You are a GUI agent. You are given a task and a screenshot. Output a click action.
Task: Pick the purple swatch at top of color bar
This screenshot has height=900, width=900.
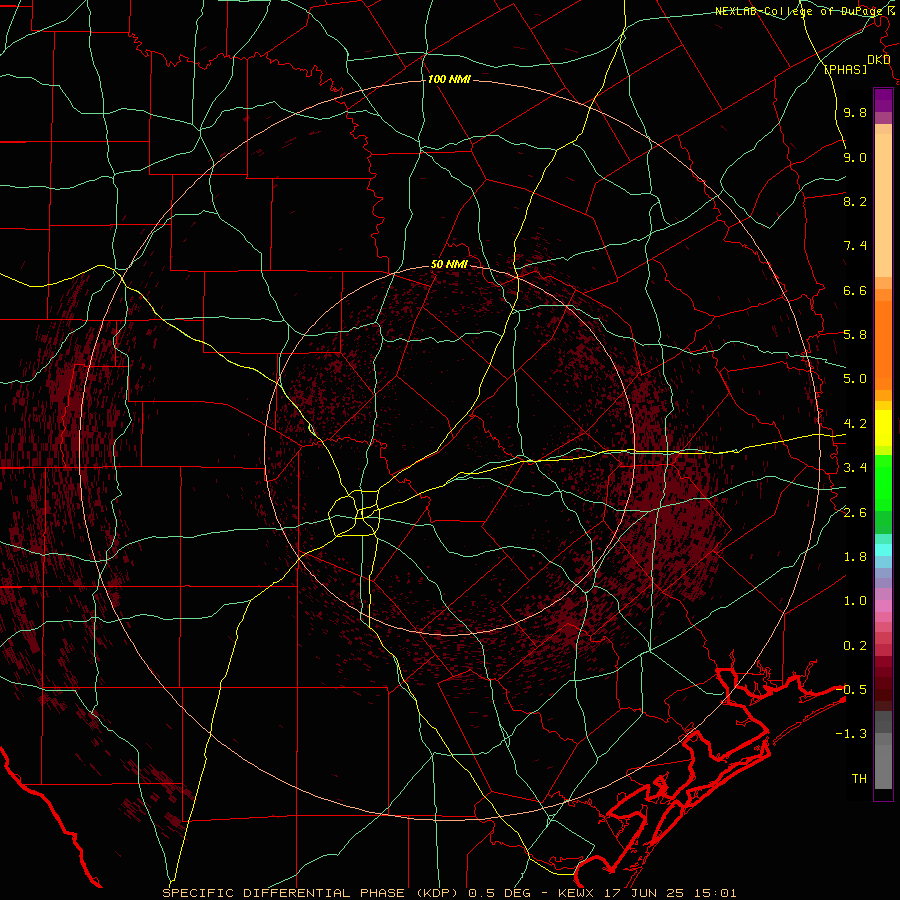pyautogui.click(x=883, y=100)
